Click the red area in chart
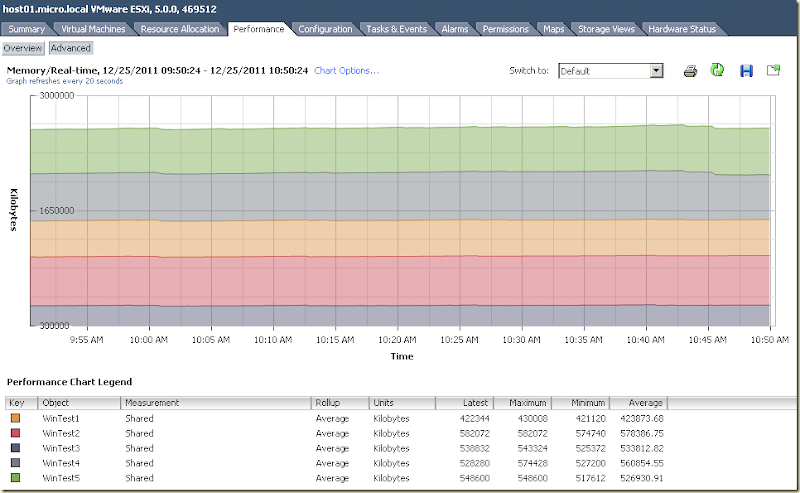The width and height of the screenshot is (800, 493). [400, 281]
